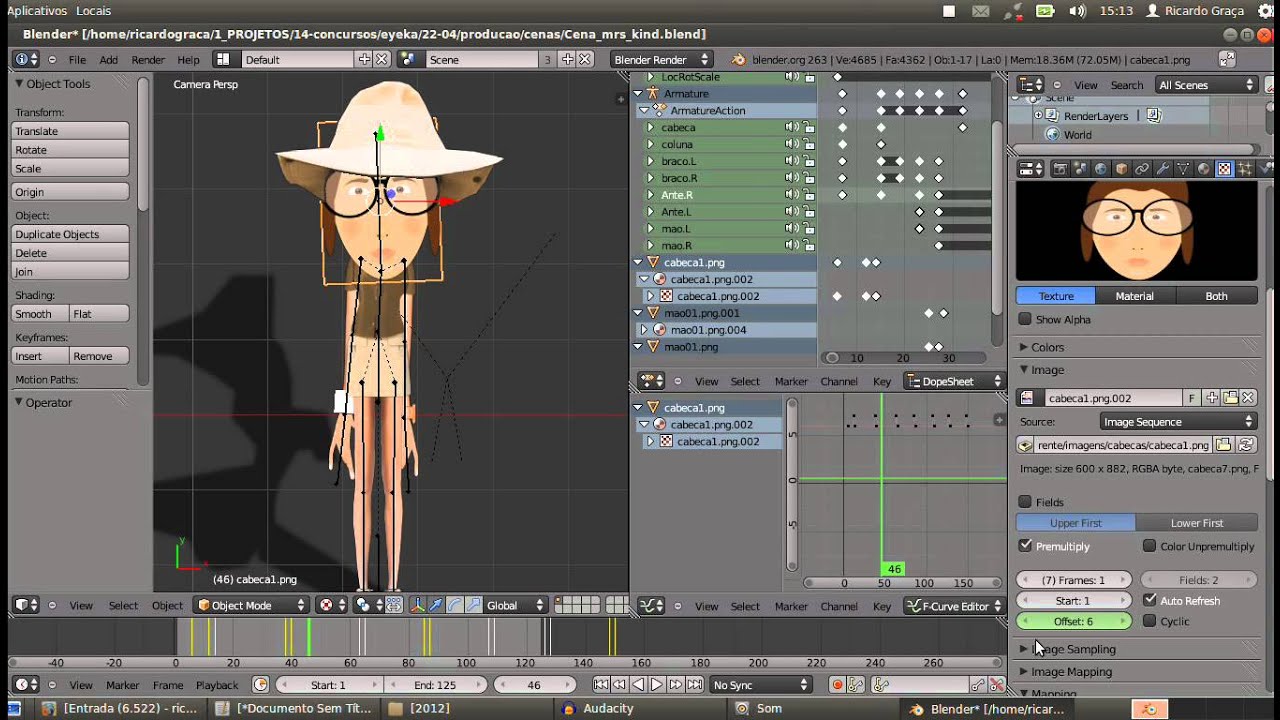Mute the cabeca channel speaker icon

coord(791,127)
